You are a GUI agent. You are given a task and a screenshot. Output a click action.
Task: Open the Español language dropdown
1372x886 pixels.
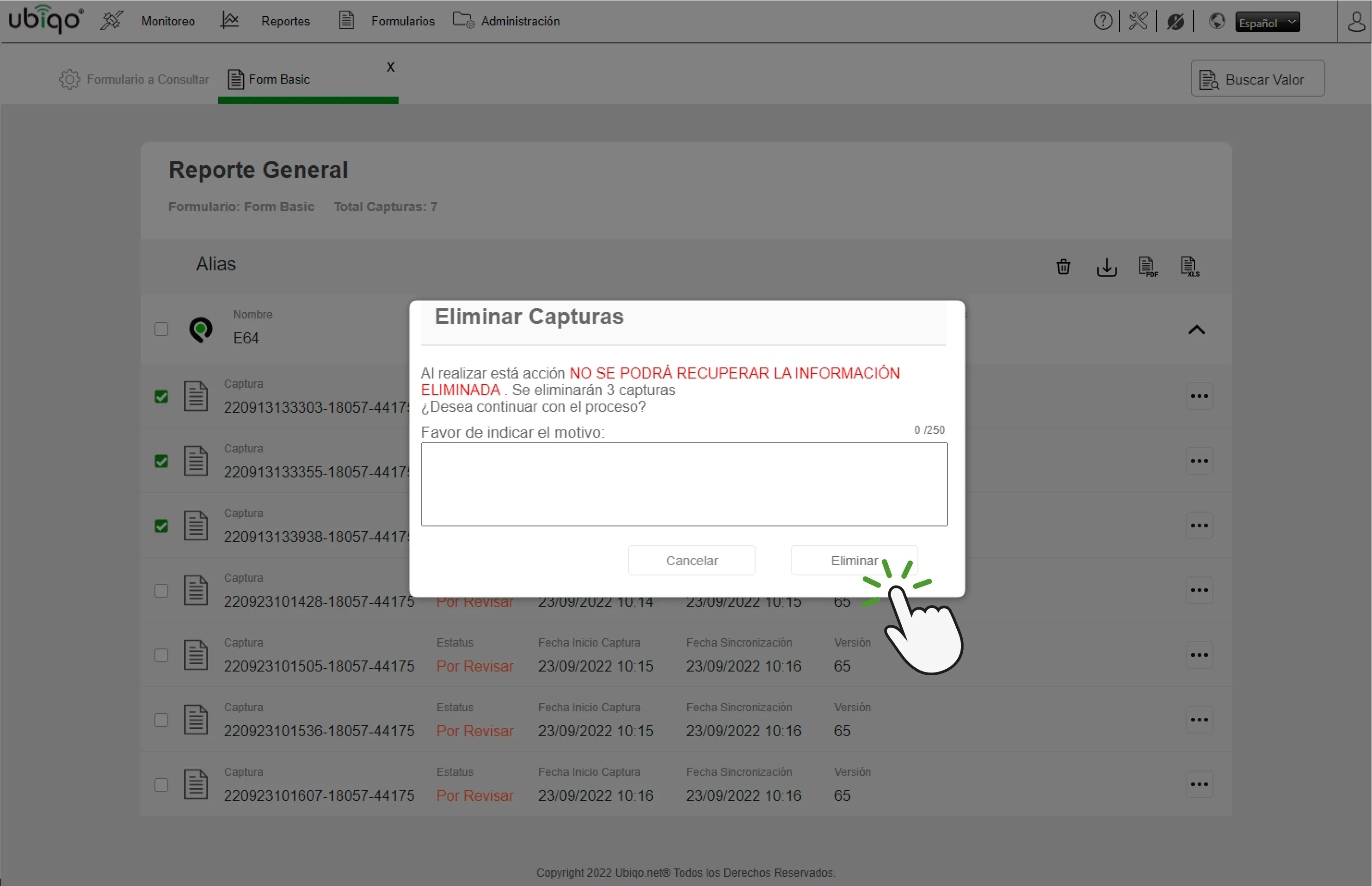pos(1267,23)
